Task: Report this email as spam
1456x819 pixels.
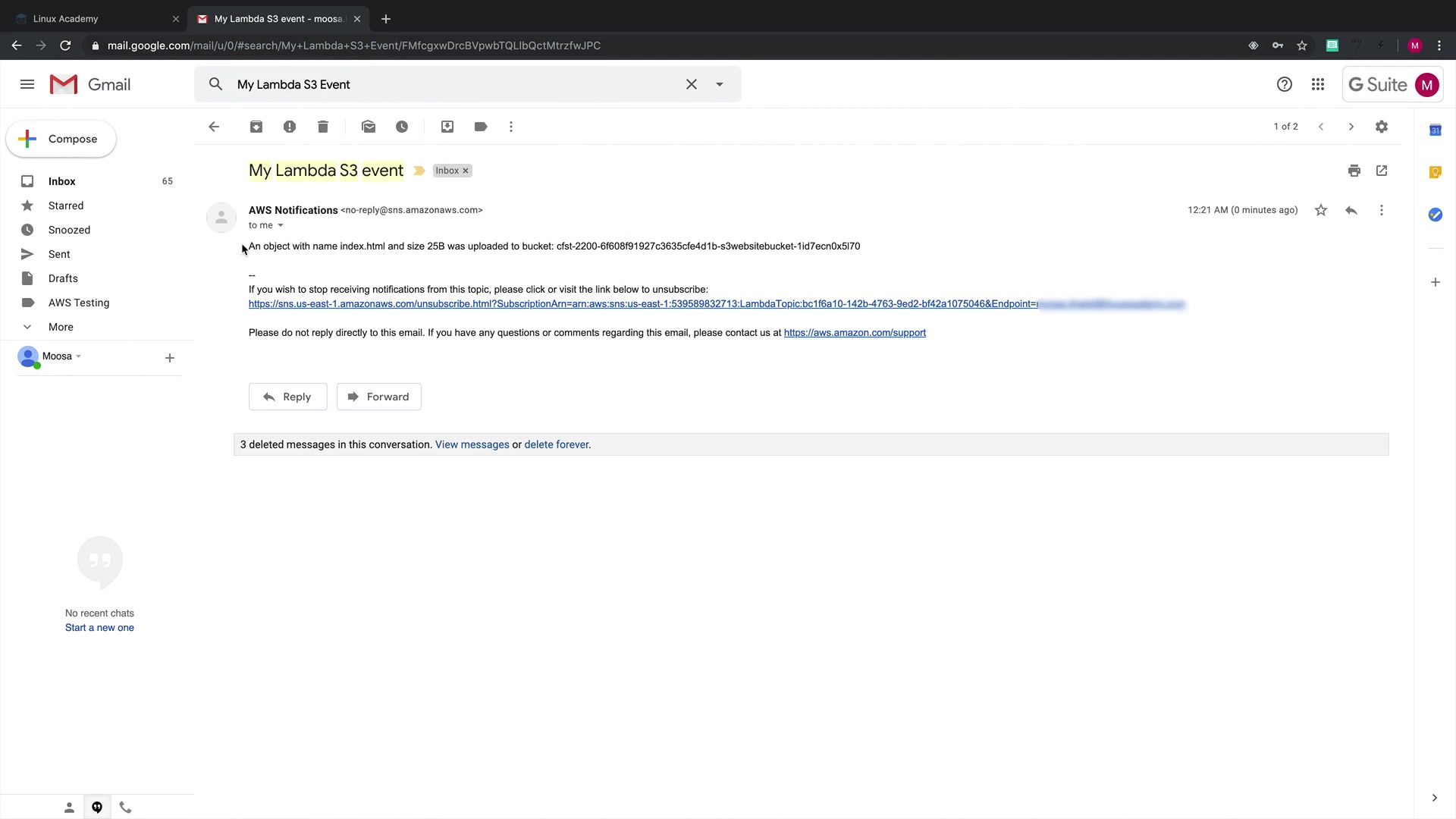Action: click(x=290, y=127)
